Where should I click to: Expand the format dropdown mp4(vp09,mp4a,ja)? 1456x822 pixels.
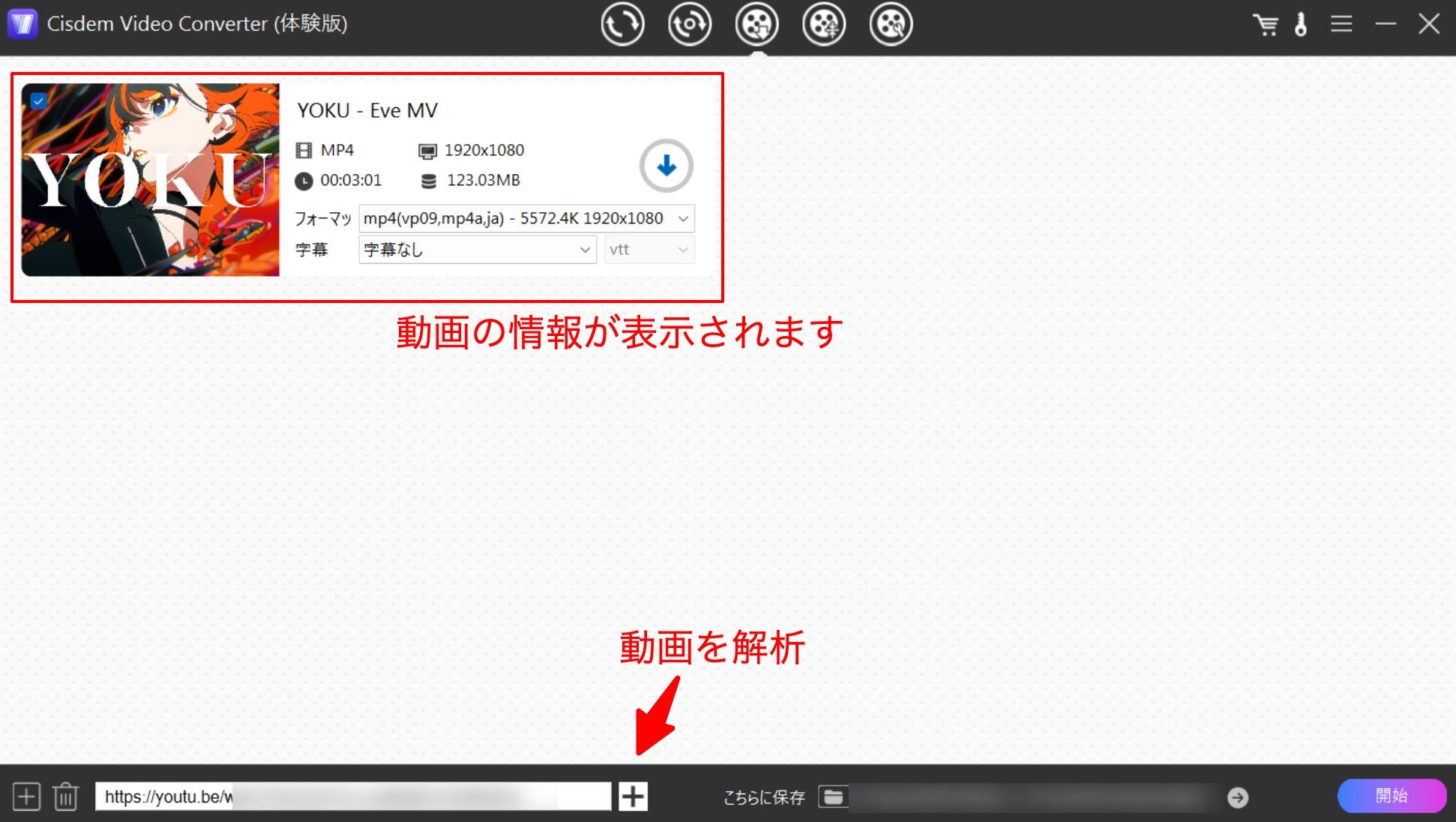[527, 218]
